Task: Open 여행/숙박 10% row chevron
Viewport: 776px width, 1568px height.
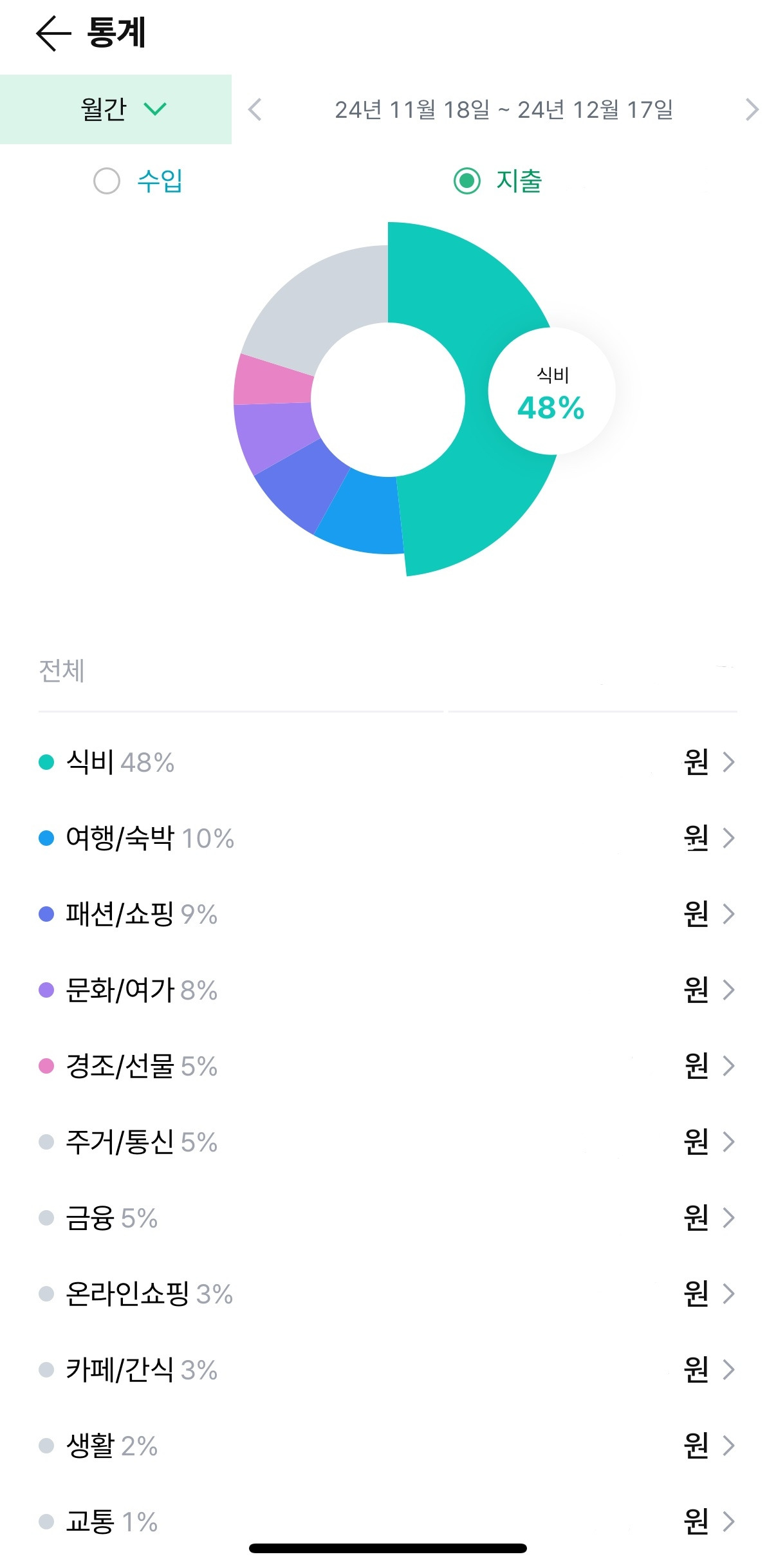Action: point(728,838)
